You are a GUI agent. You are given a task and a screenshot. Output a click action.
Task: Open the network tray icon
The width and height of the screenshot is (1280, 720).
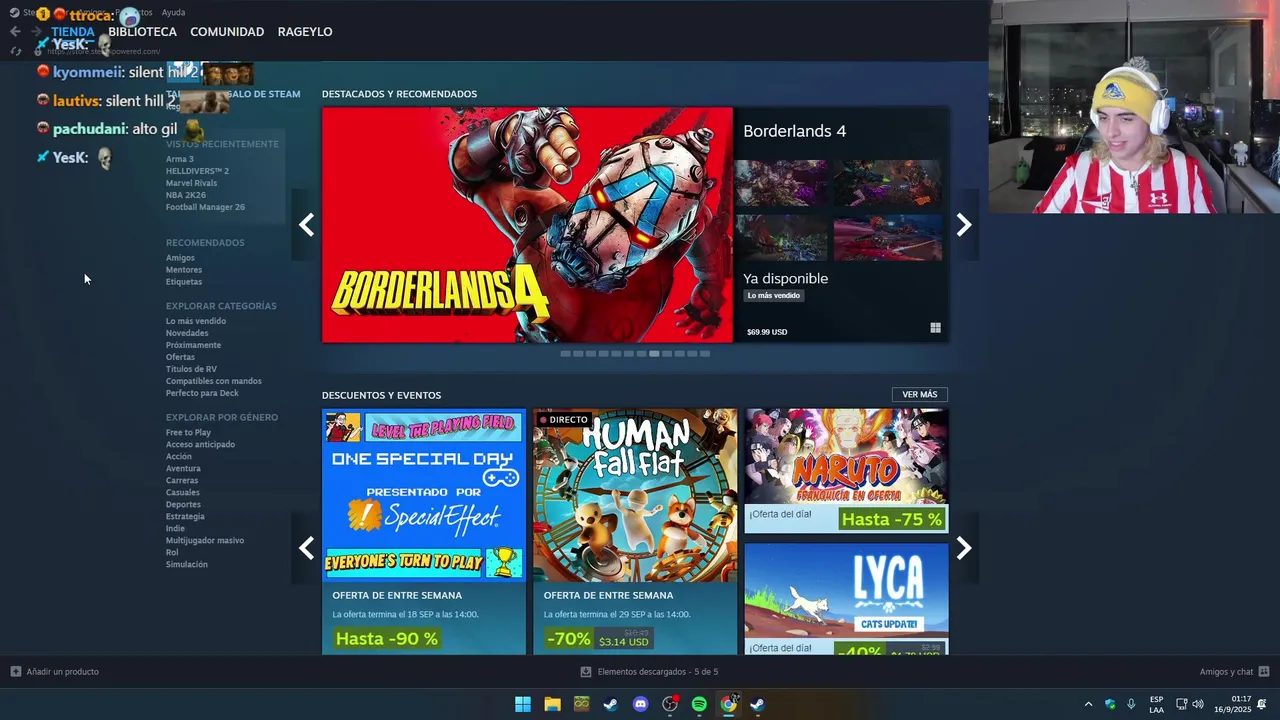(x=1181, y=704)
